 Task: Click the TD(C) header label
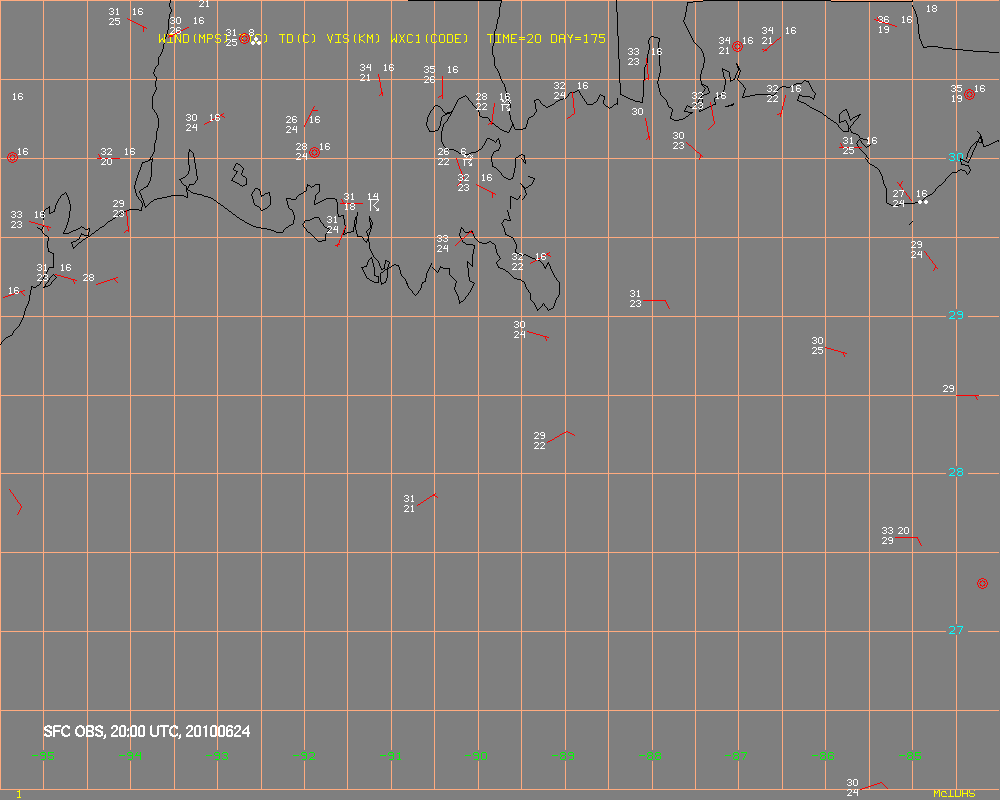click(298, 39)
